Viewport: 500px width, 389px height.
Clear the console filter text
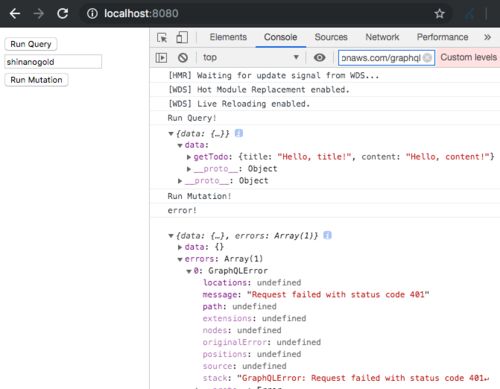tap(427, 58)
